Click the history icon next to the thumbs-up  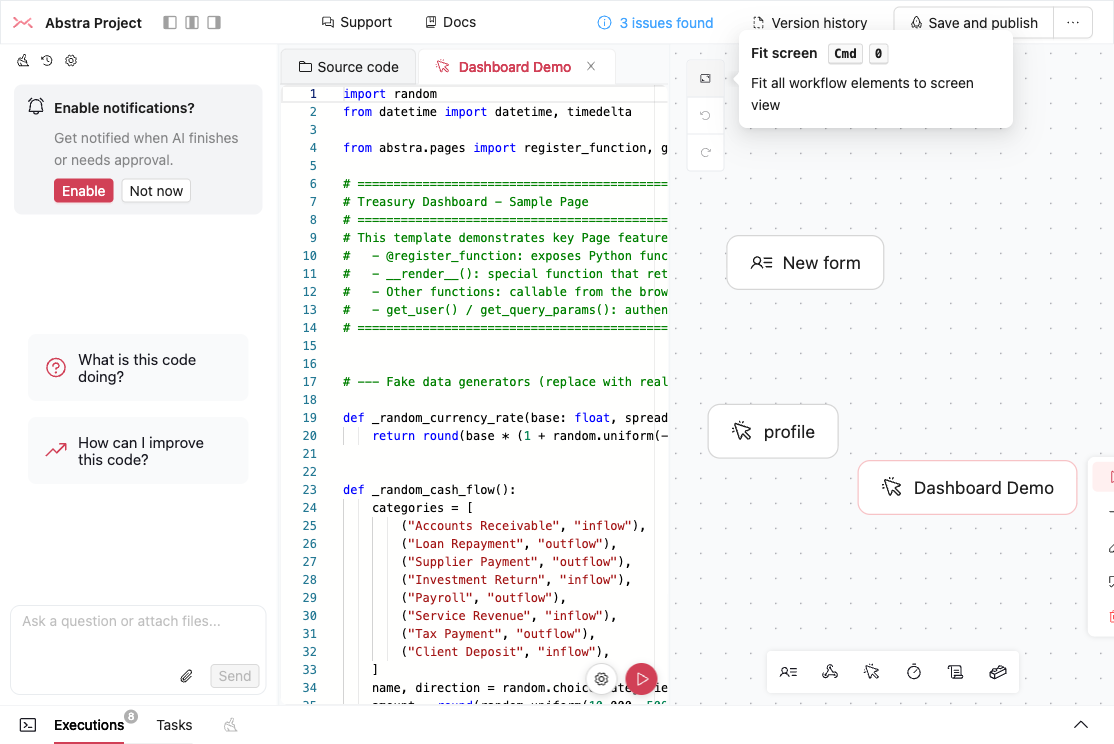pos(45,60)
